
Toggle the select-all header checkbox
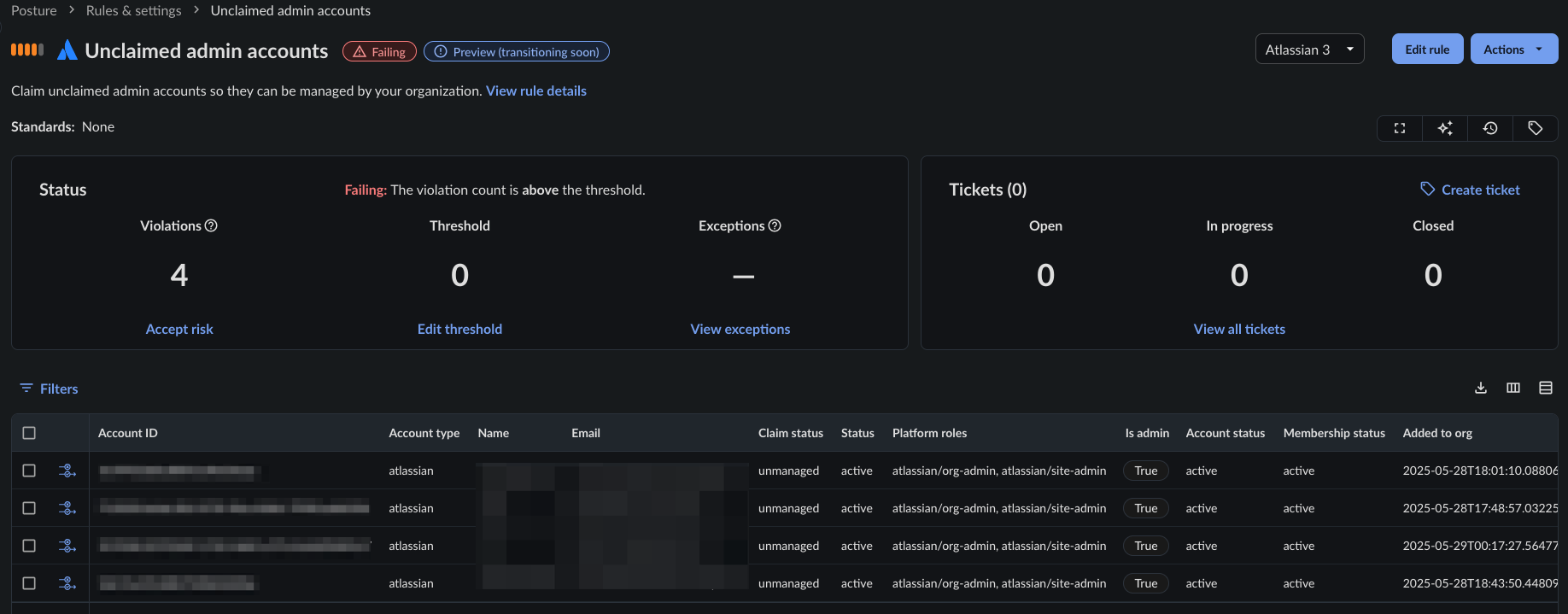[29, 433]
